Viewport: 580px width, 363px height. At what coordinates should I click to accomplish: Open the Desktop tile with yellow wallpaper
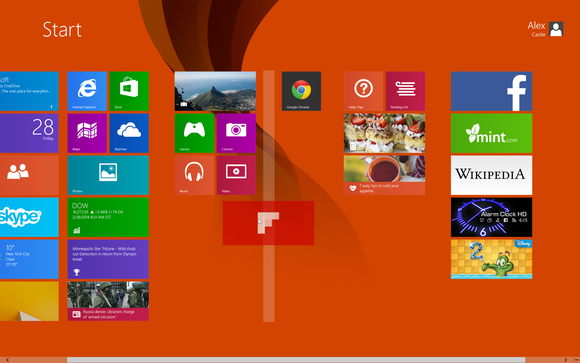tap(29, 301)
